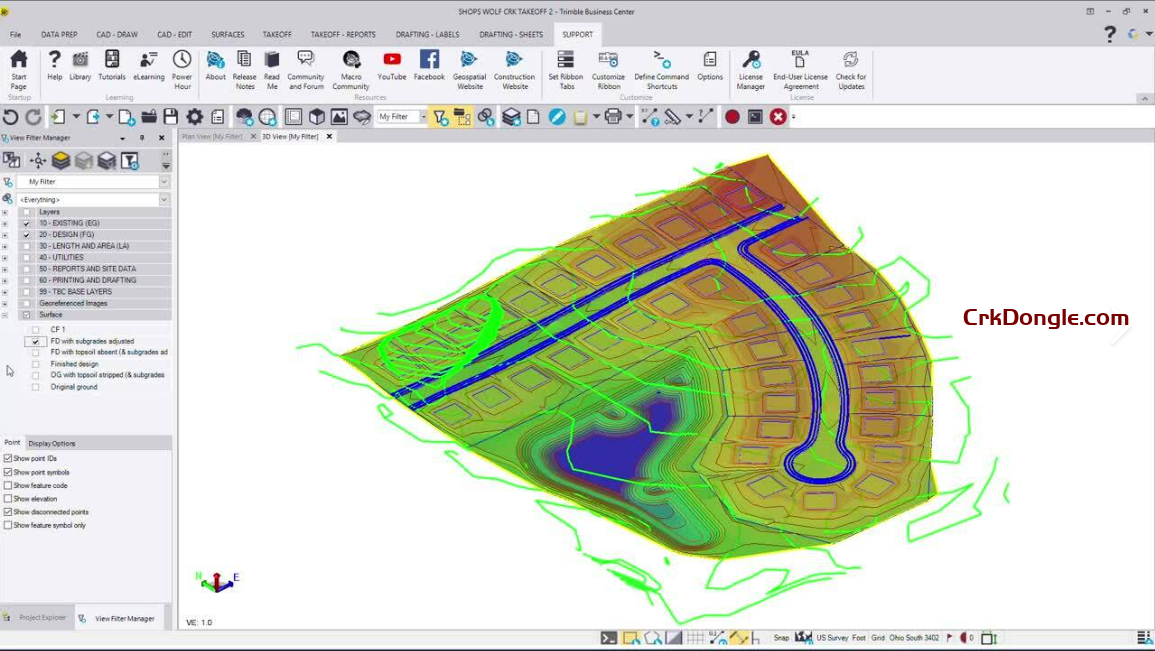The height and width of the screenshot is (651, 1155).
Task: Toggle visibility of the 20 - DESIGN (FG) layer
Action: click(x=25, y=234)
